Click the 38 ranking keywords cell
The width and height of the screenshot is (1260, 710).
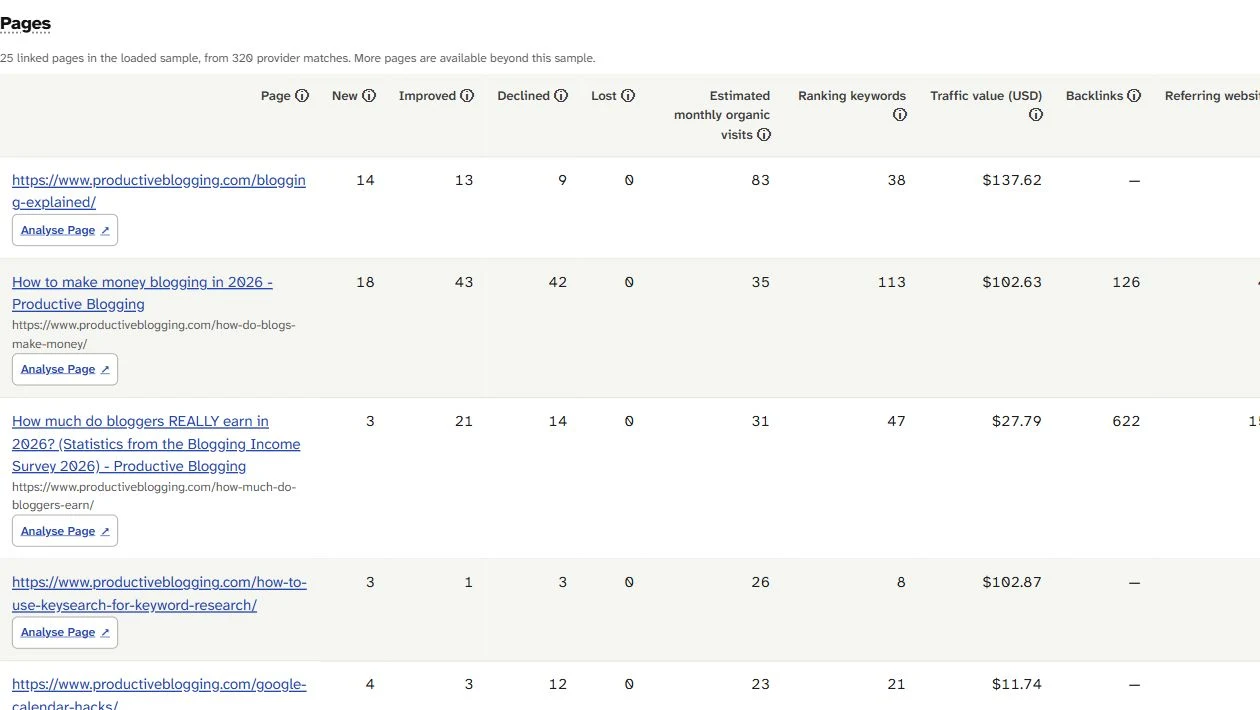pos(896,180)
